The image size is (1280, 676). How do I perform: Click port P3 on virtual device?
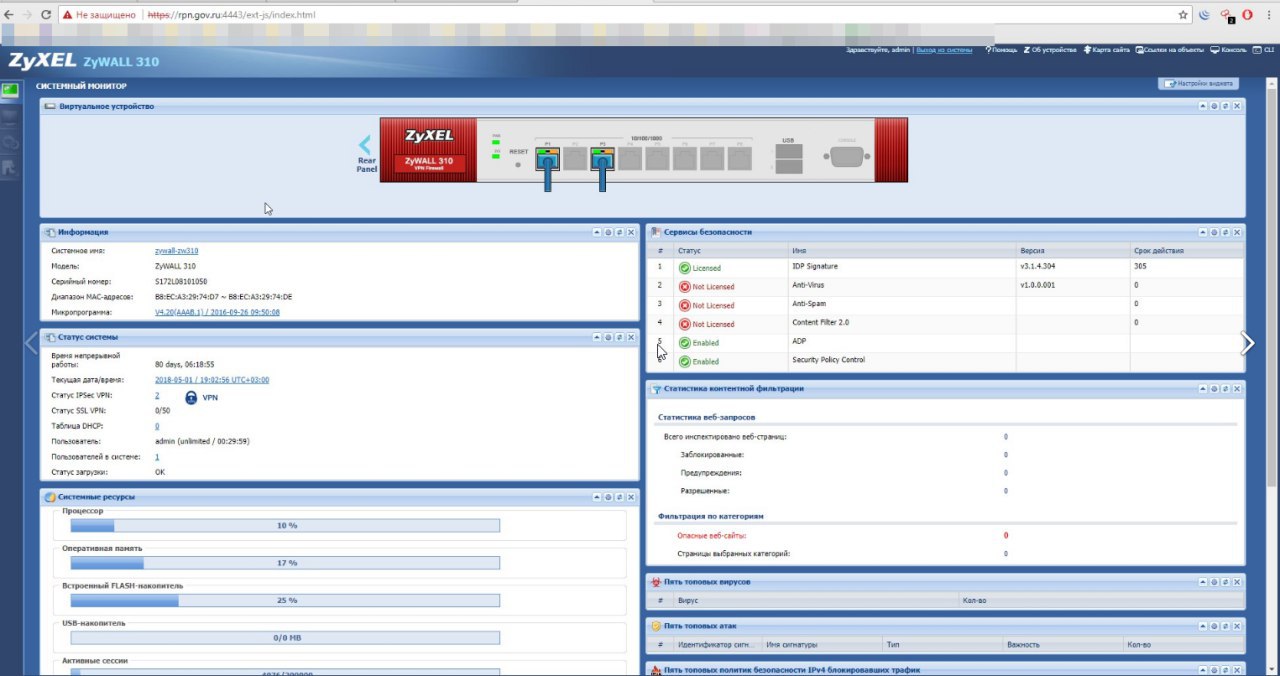click(602, 158)
